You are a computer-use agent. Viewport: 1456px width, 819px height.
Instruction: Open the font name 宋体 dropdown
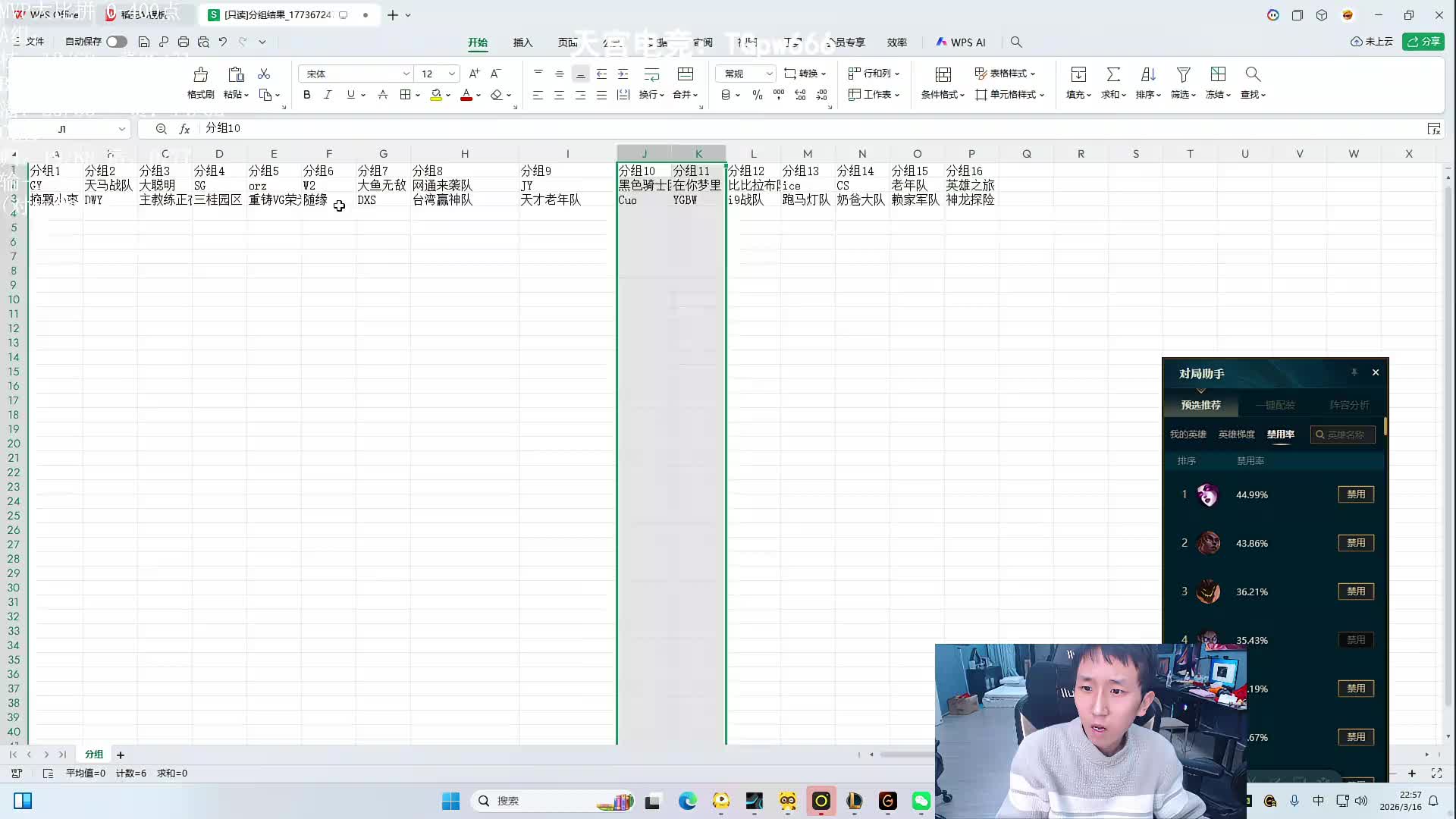(406, 74)
